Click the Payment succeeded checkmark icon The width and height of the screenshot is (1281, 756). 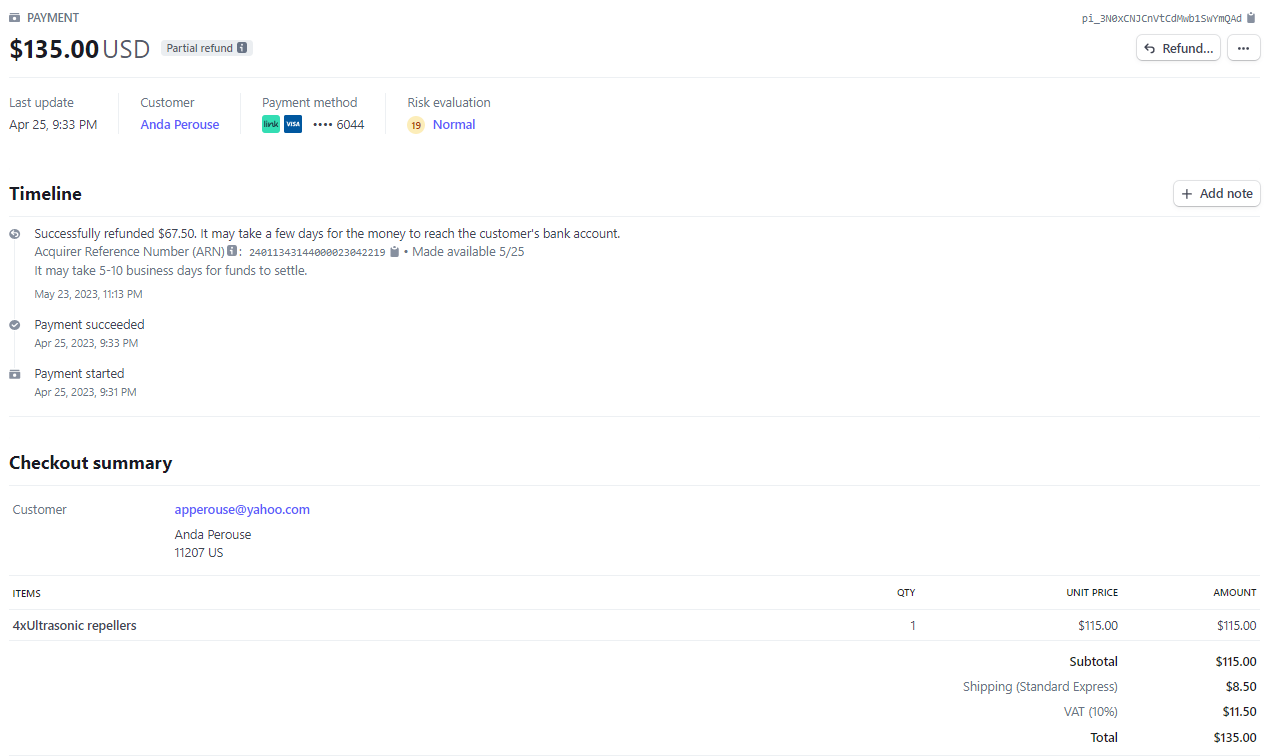pos(14,325)
